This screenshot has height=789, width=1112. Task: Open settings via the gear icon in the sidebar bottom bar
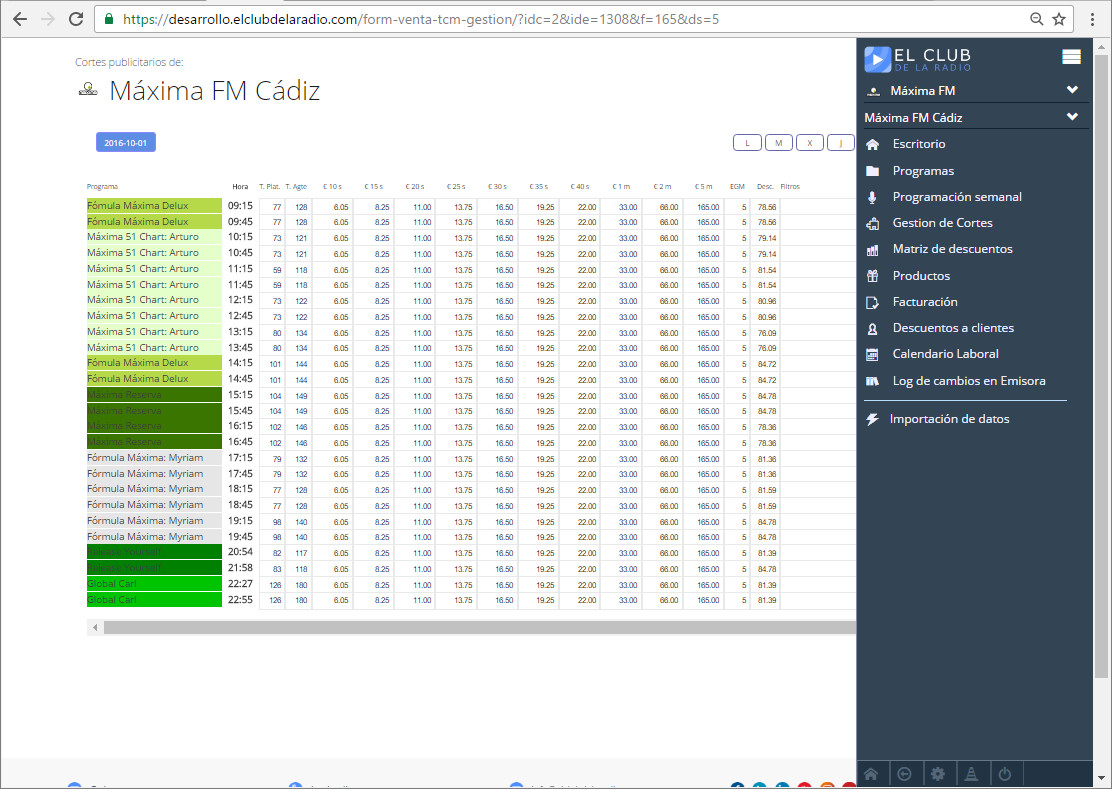click(x=938, y=774)
